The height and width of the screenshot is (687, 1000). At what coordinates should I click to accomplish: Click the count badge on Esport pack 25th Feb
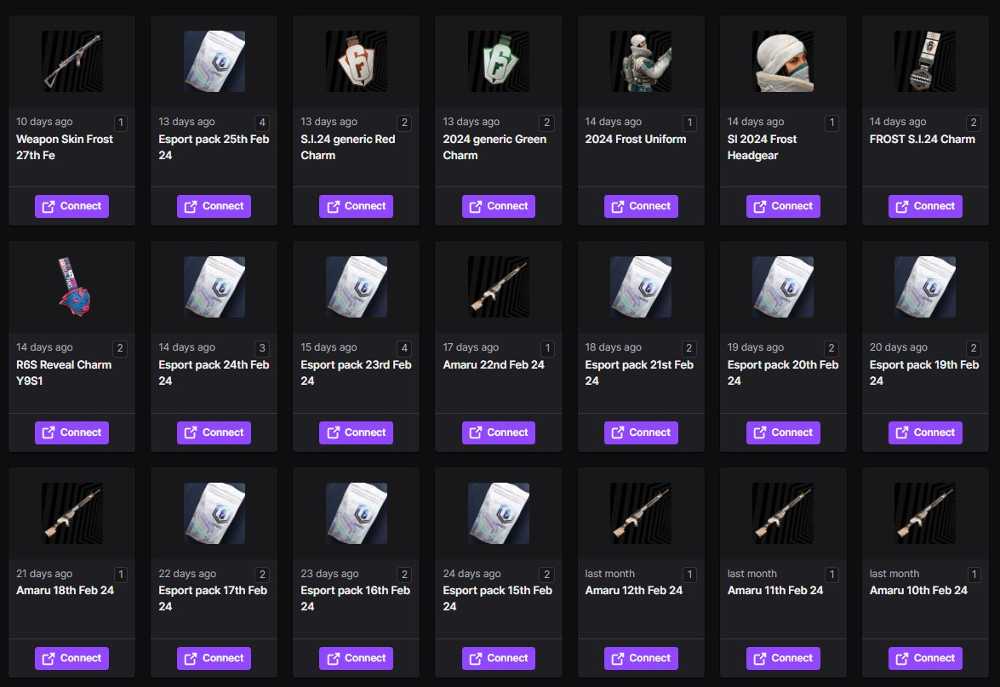pyautogui.click(x=262, y=122)
